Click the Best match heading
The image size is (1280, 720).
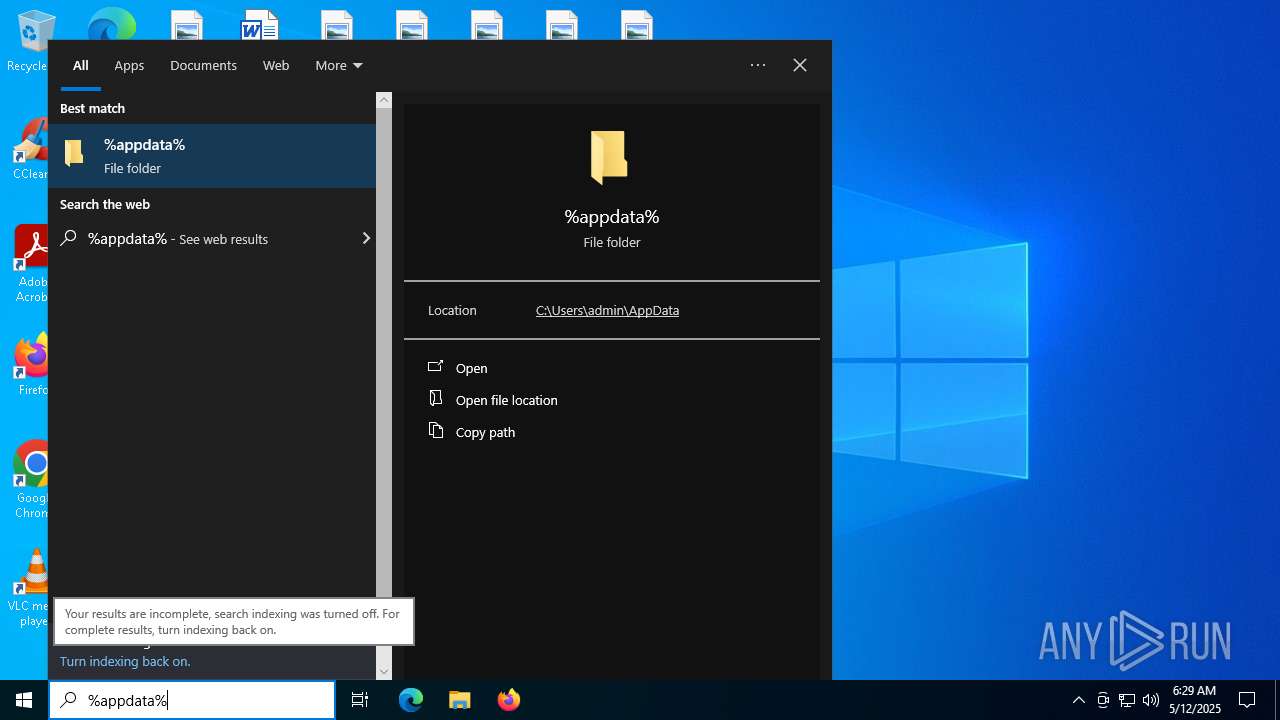point(92,108)
